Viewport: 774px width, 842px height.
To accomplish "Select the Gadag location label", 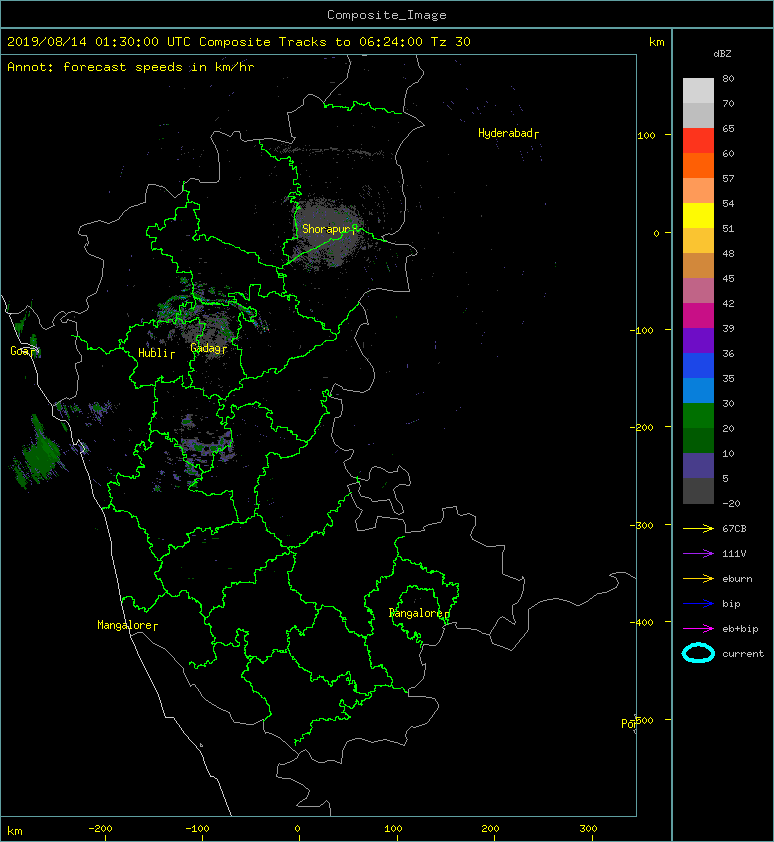I will (208, 349).
